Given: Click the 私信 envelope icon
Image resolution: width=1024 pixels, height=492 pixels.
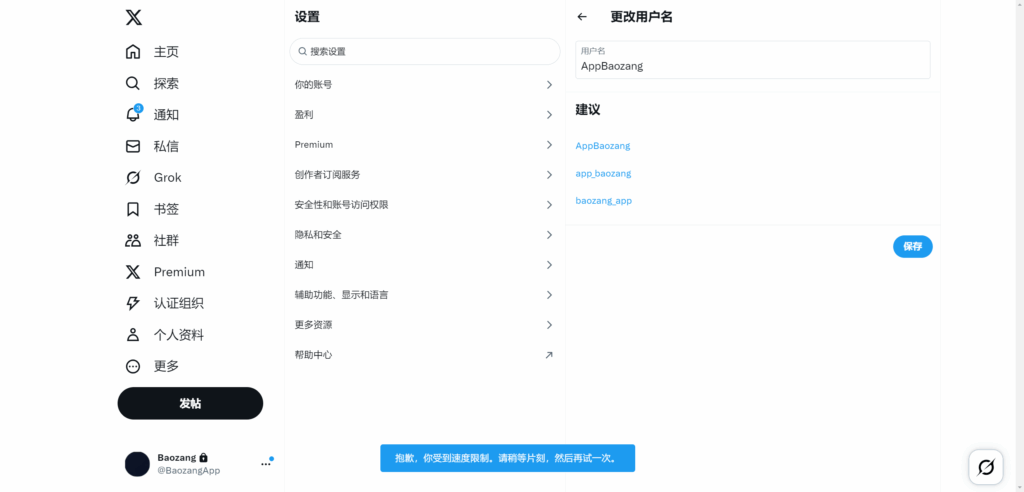Looking at the screenshot, I should 133,146.
